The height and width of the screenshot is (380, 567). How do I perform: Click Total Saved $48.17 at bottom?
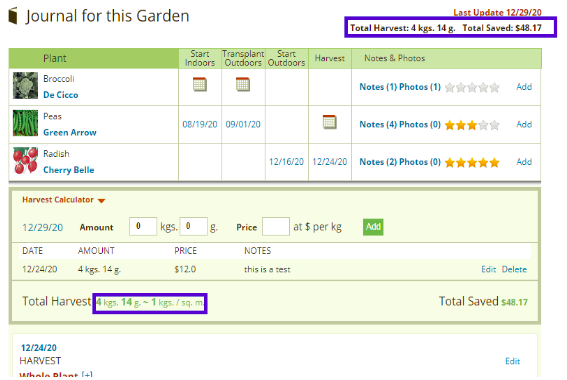[x=483, y=302]
